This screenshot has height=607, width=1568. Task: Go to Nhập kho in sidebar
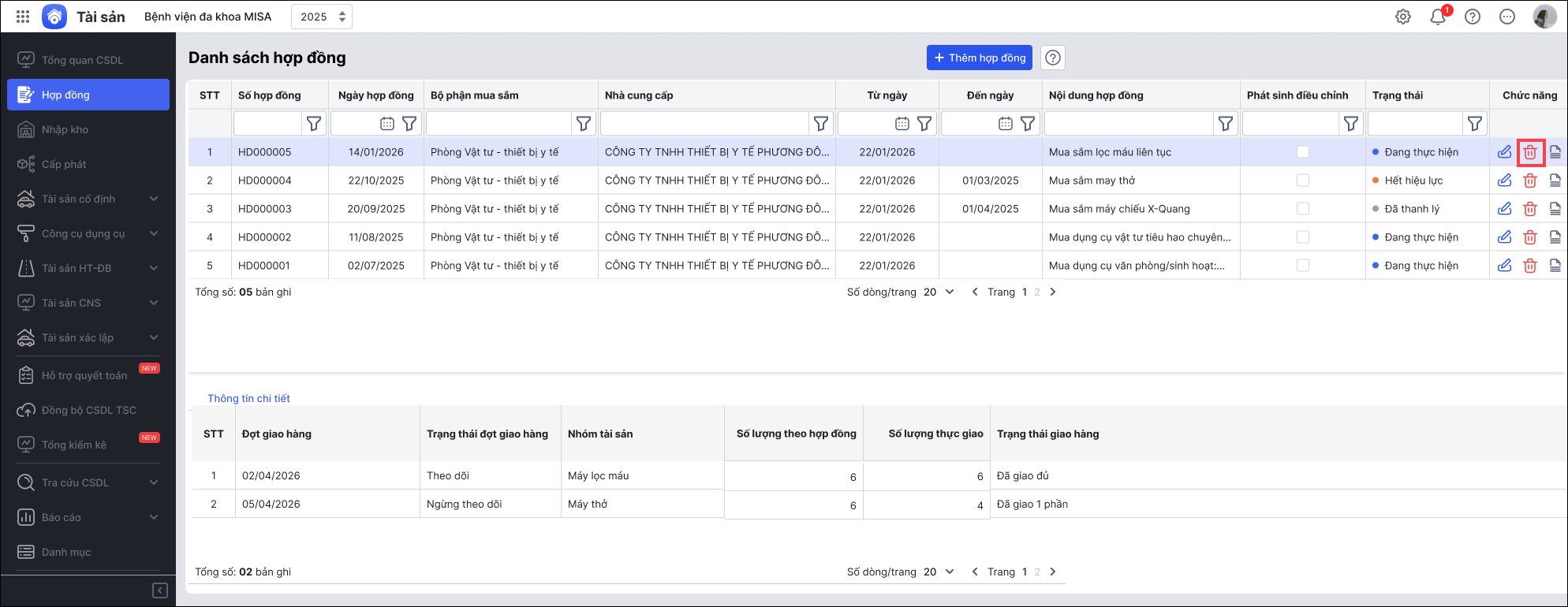(x=65, y=129)
